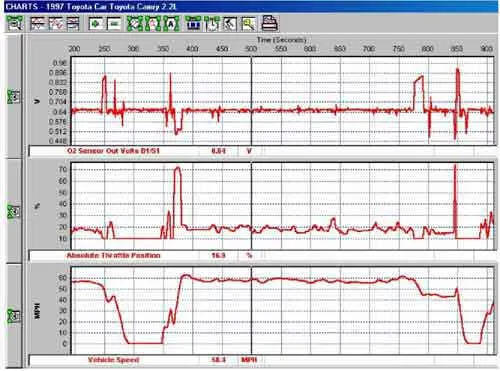Click the auto-scale 'A' toolbar icon
The image size is (500, 371).
[171, 24]
